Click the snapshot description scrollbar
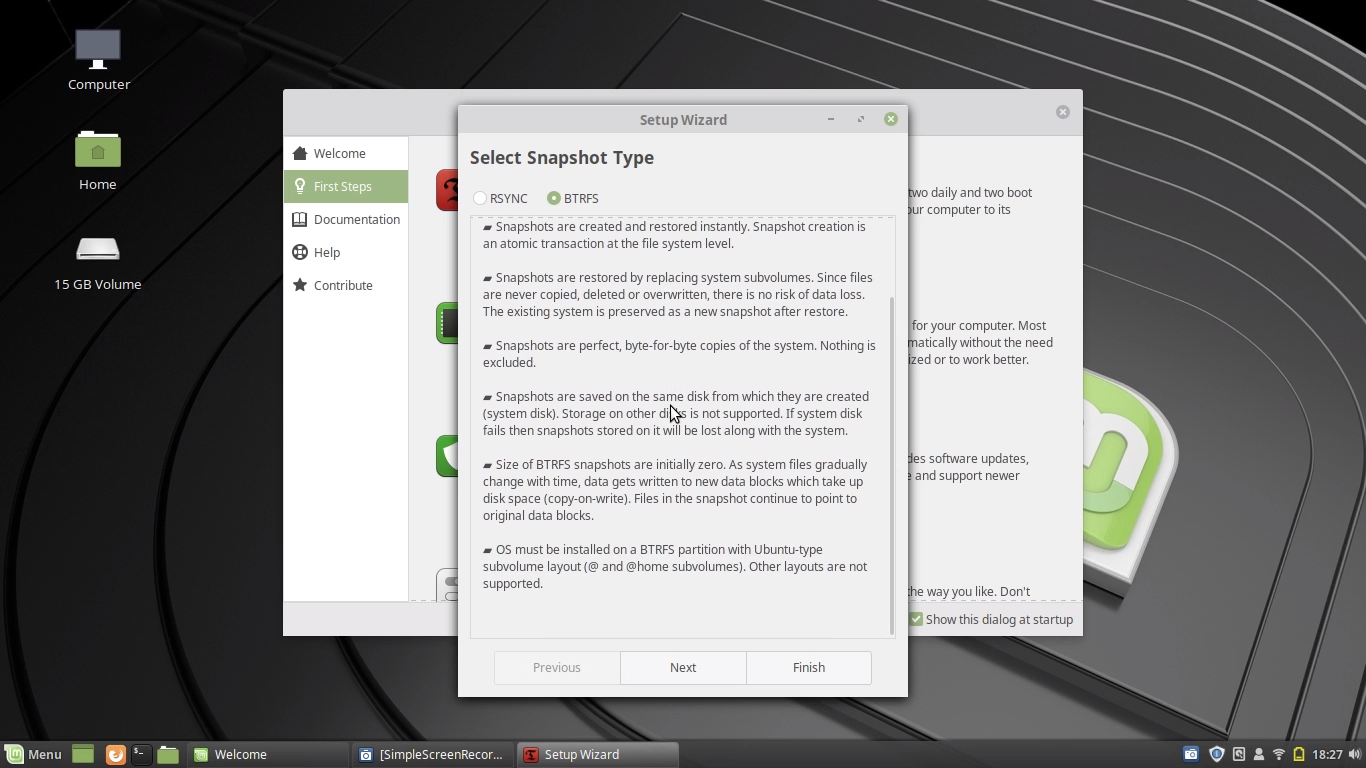1366x768 pixels. (891, 465)
